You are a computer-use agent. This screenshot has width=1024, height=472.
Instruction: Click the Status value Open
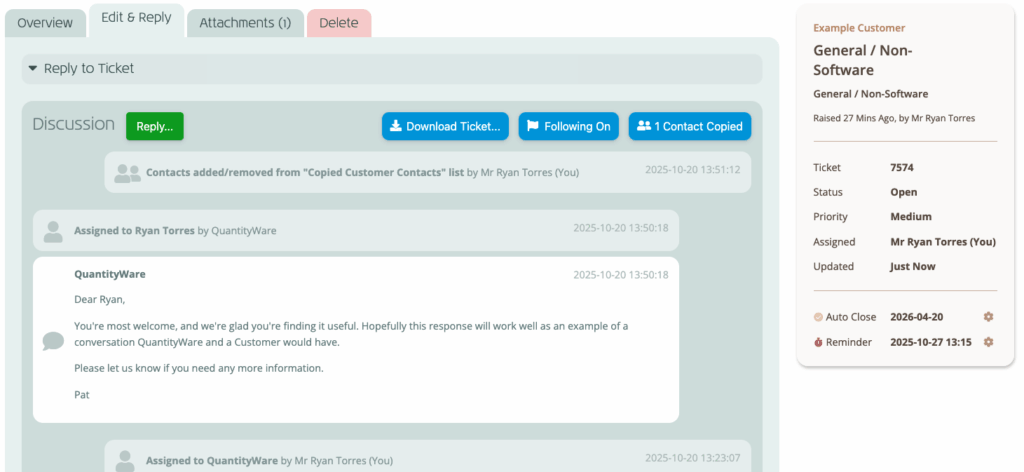coord(903,192)
